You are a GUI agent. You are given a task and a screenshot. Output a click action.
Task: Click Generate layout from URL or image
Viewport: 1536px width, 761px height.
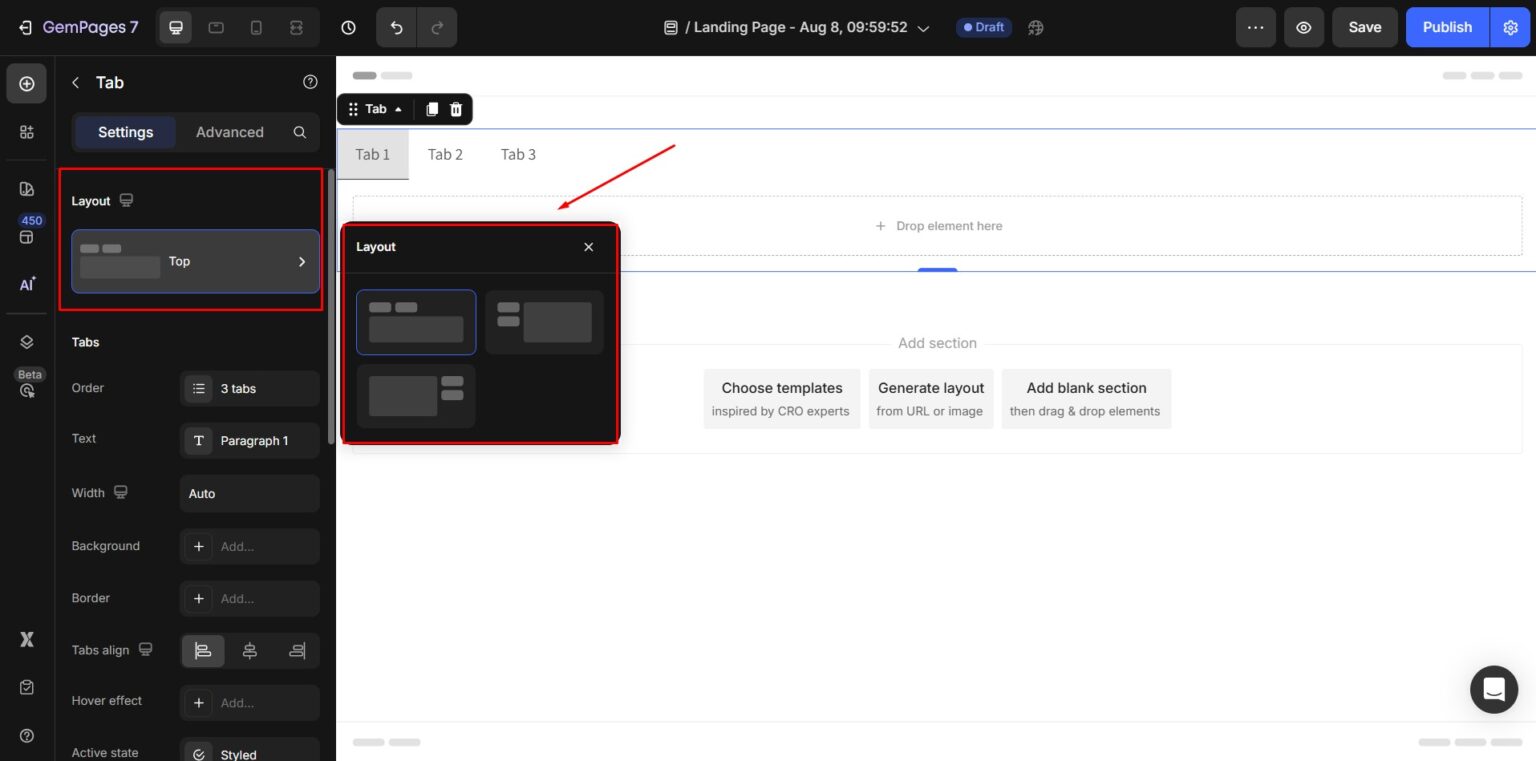coord(930,396)
